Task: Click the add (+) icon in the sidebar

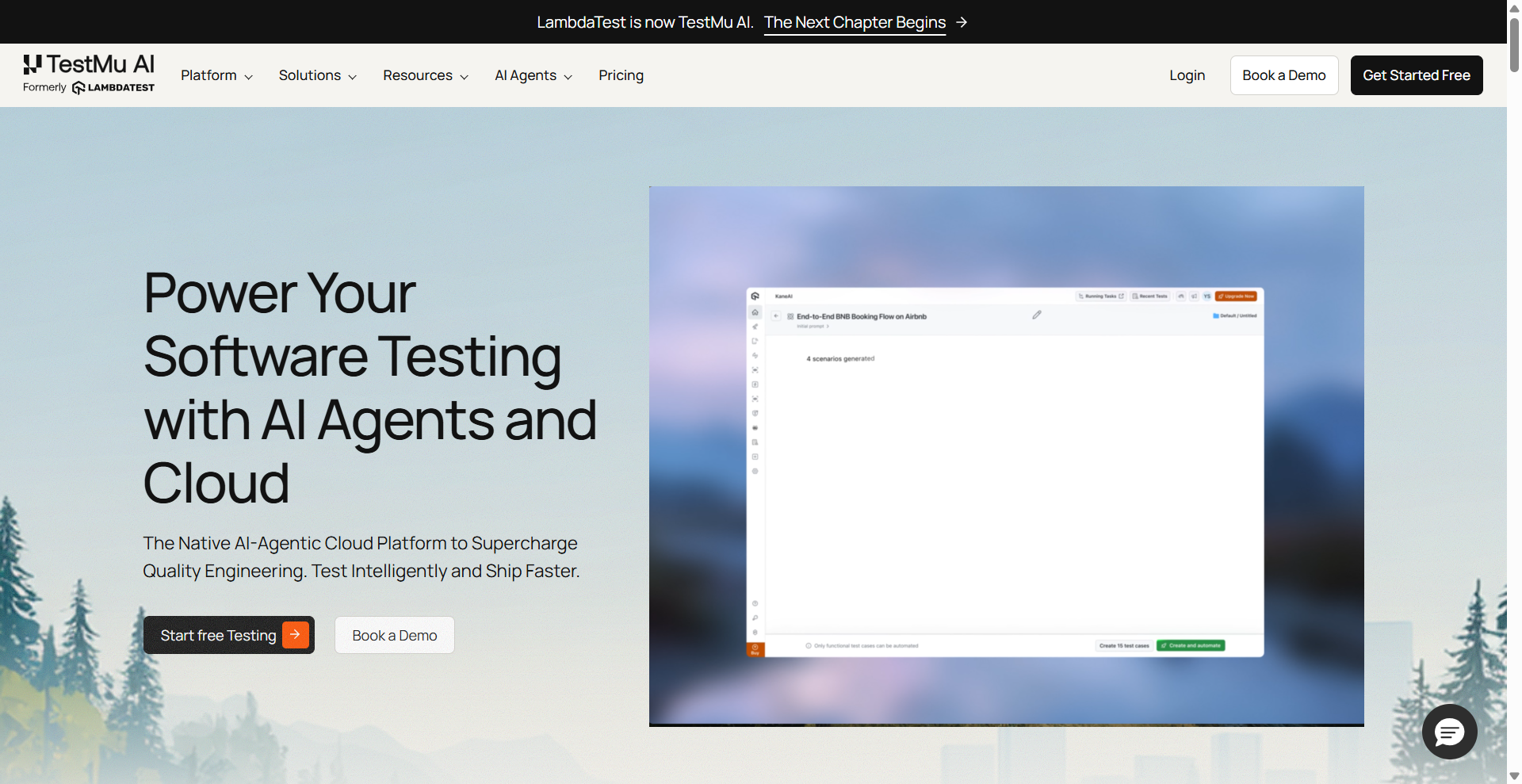Action: 755,456
